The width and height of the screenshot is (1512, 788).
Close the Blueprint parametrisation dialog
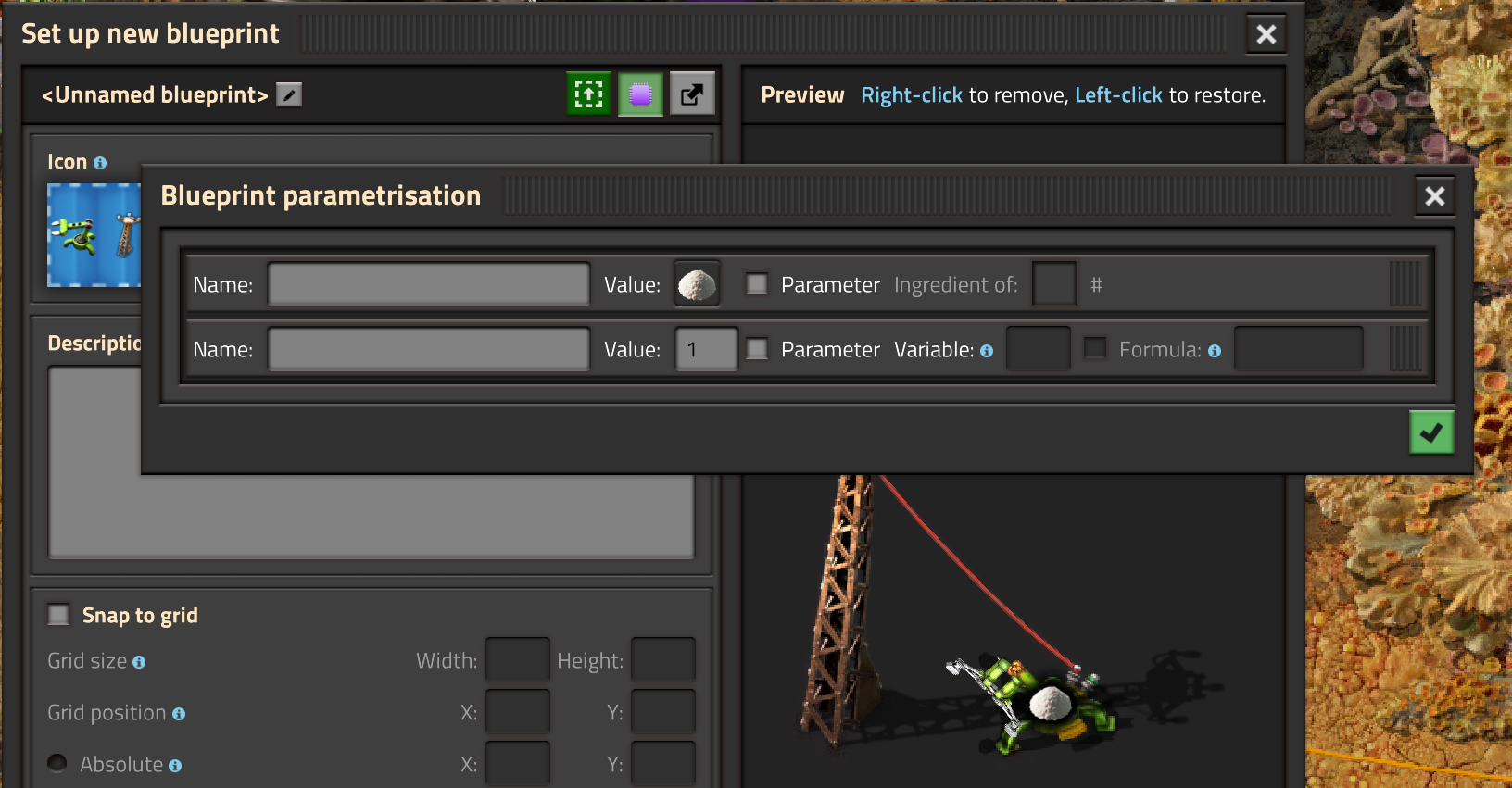click(1434, 196)
